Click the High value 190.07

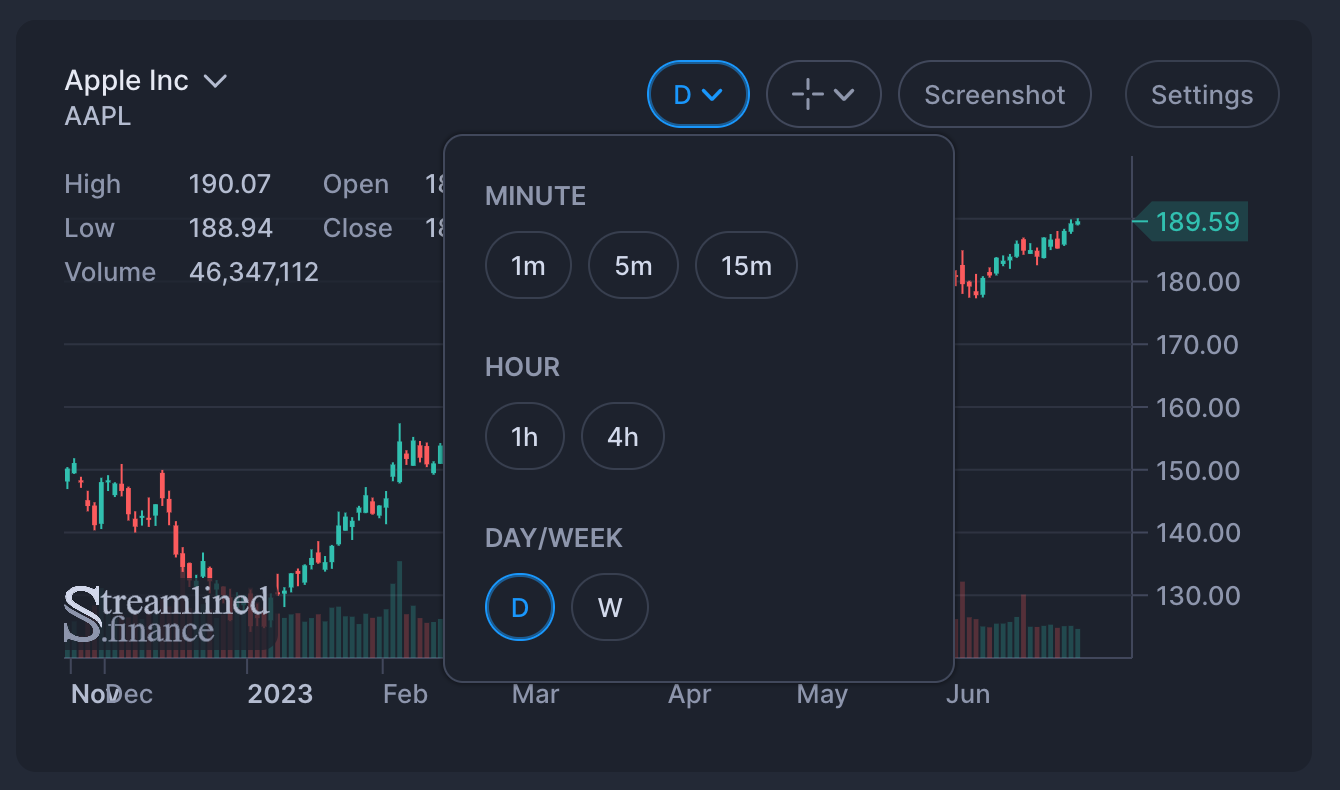230,184
